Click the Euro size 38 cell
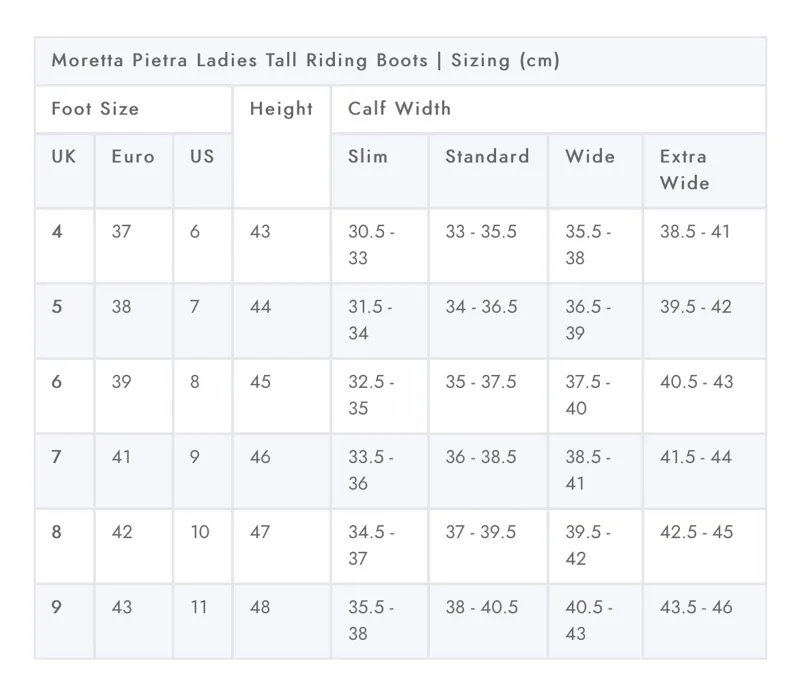 (x=121, y=307)
